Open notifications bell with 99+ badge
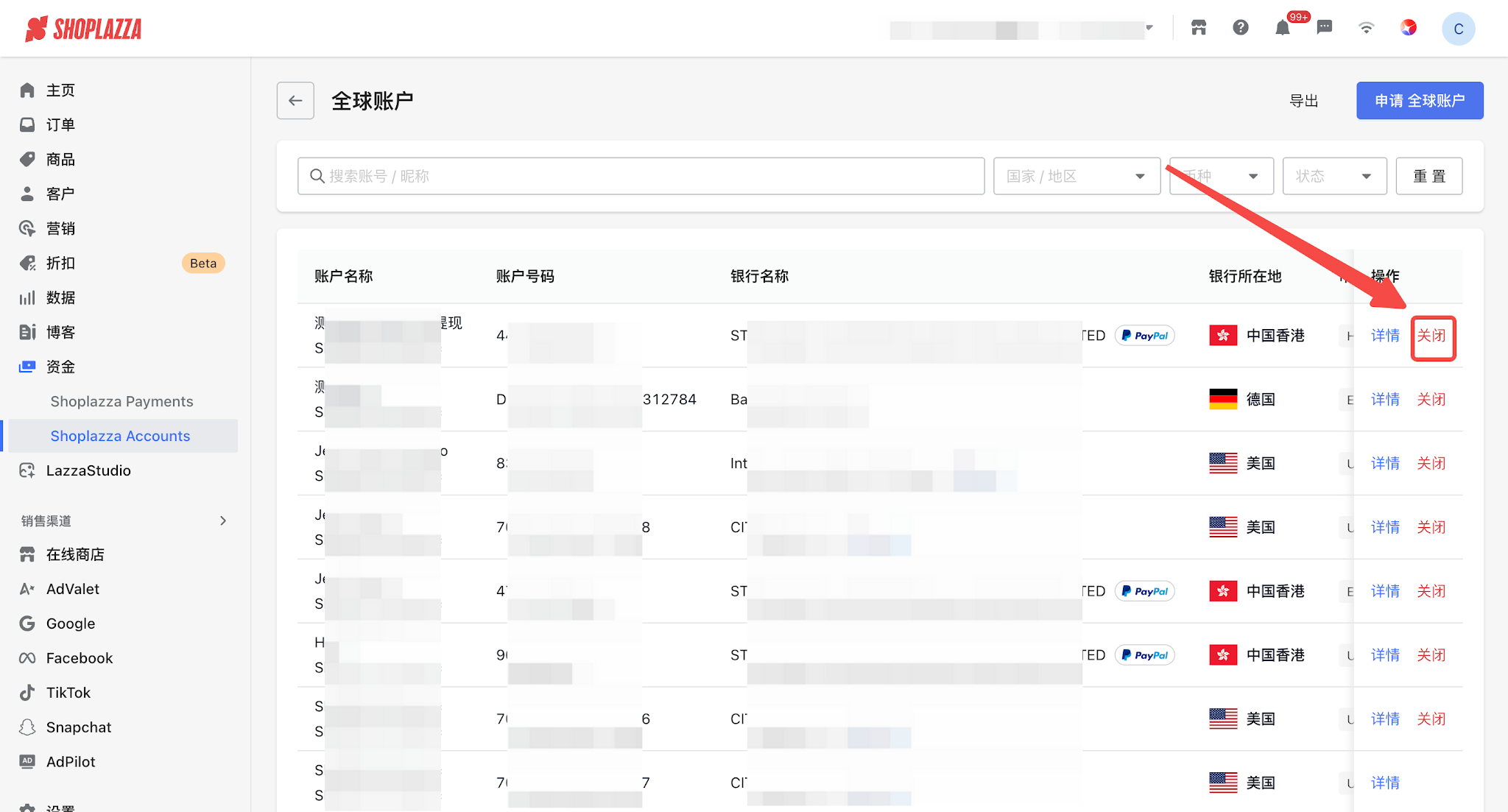The height and width of the screenshot is (812, 1508). 1283,28
